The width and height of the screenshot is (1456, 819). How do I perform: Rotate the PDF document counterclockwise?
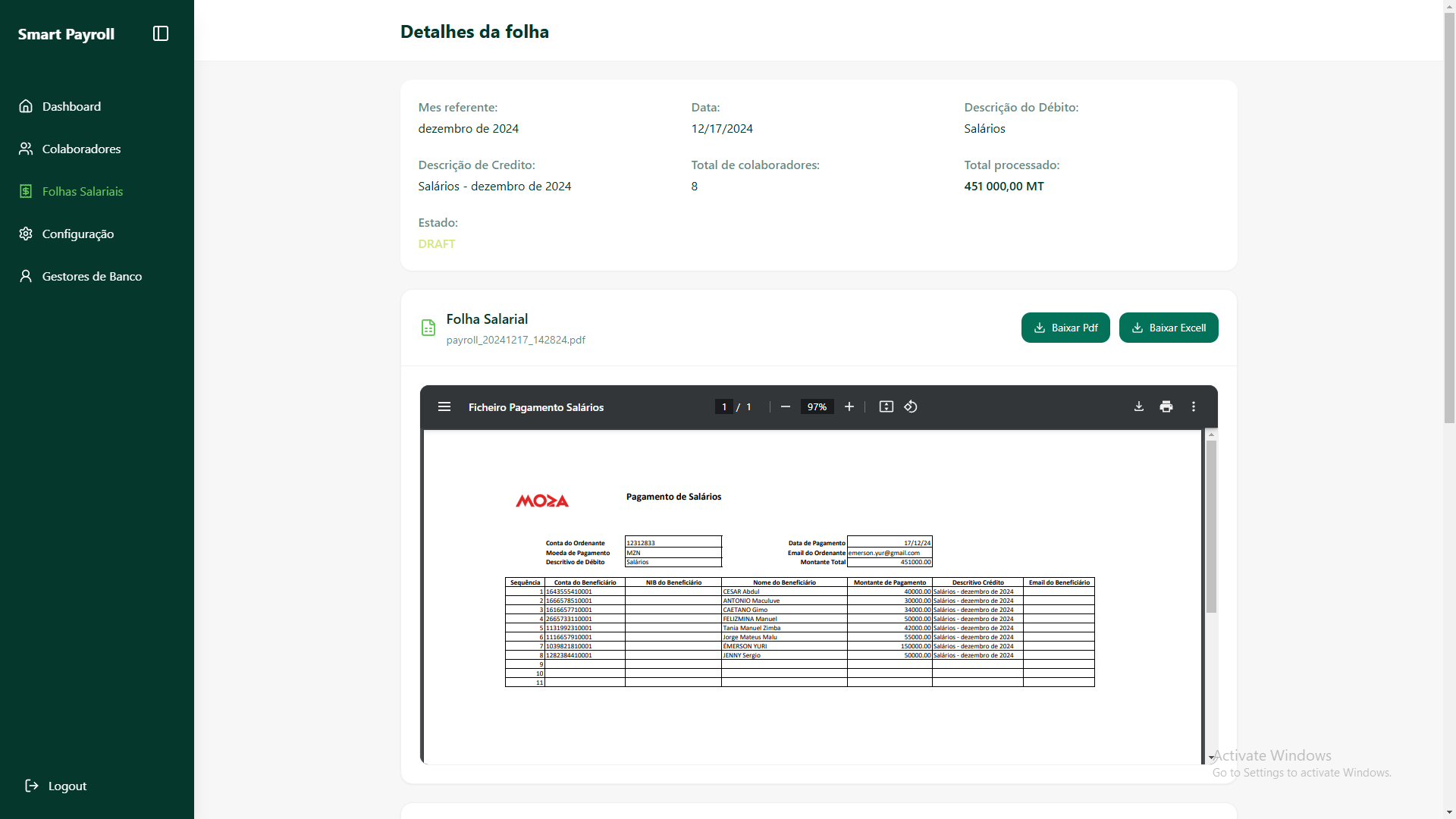[x=911, y=407]
